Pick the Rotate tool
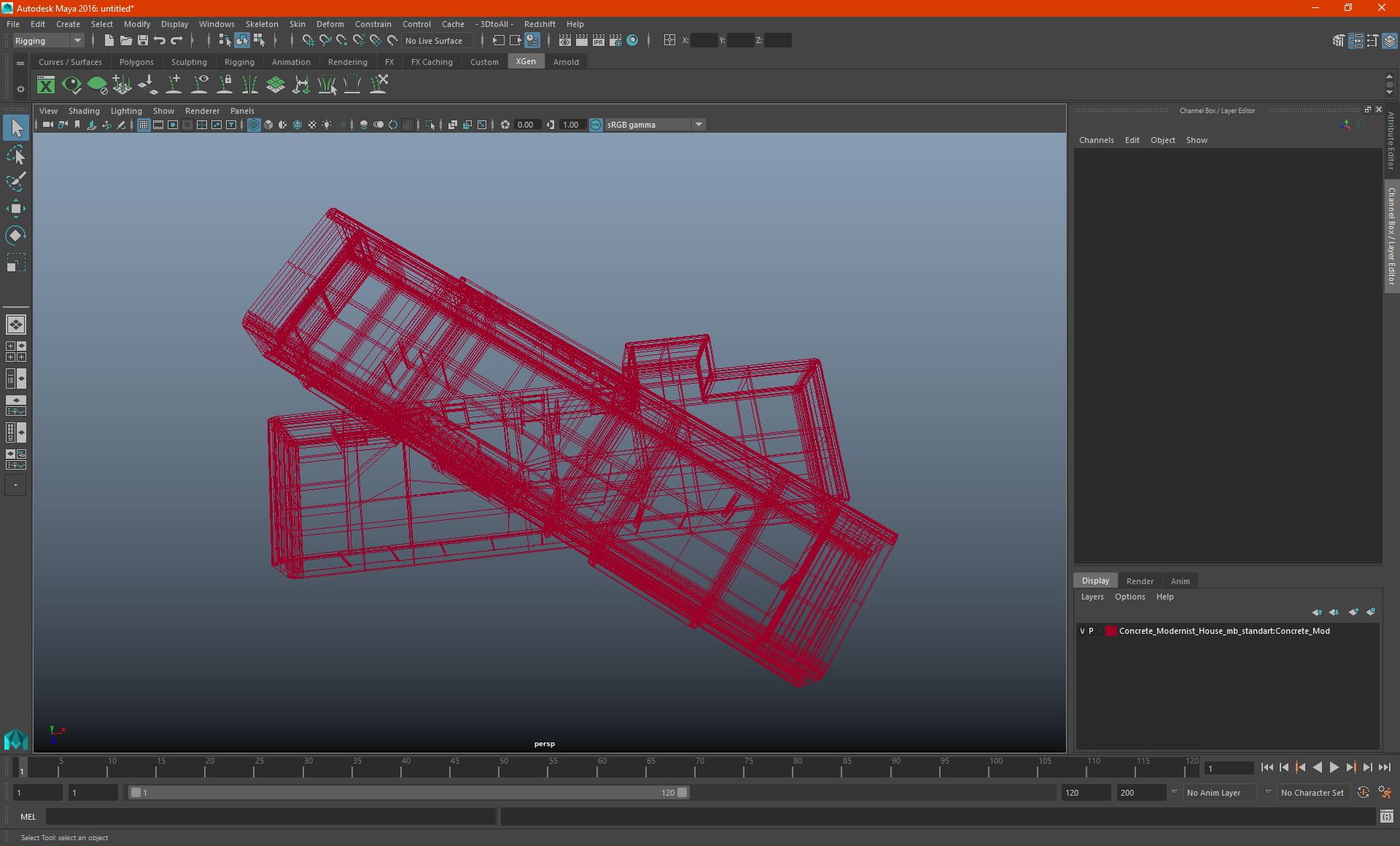Viewport: 1400px width, 846px height. [16, 236]
